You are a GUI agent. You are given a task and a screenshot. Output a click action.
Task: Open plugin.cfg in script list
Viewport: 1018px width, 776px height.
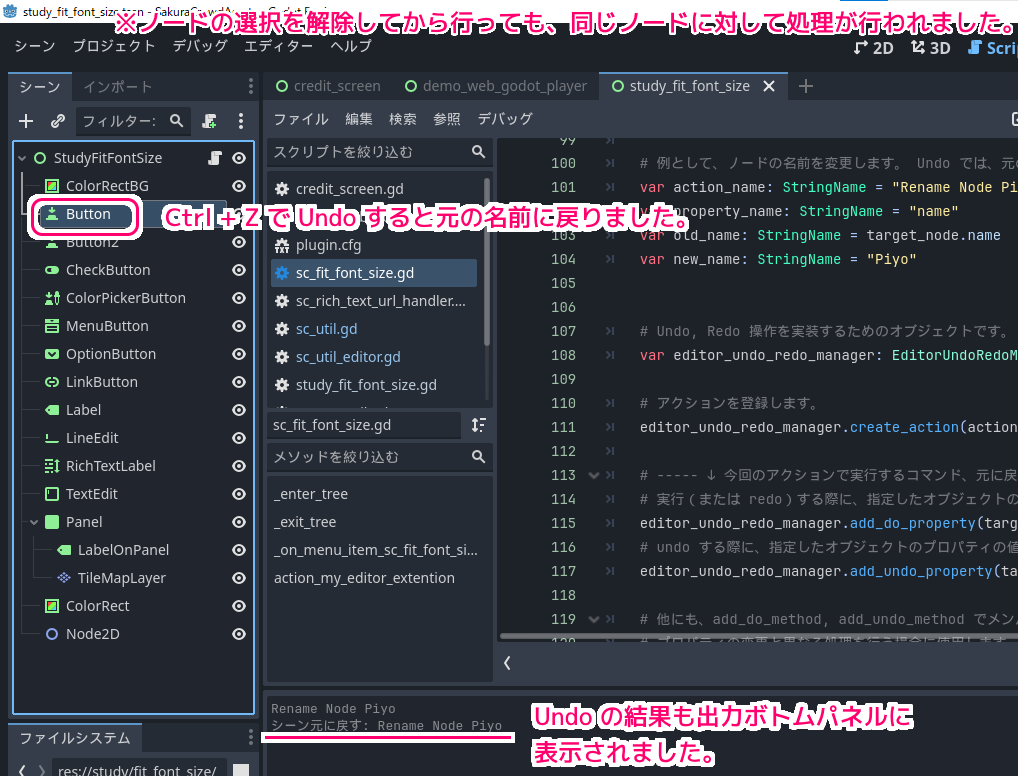click(x=374, y=245)
